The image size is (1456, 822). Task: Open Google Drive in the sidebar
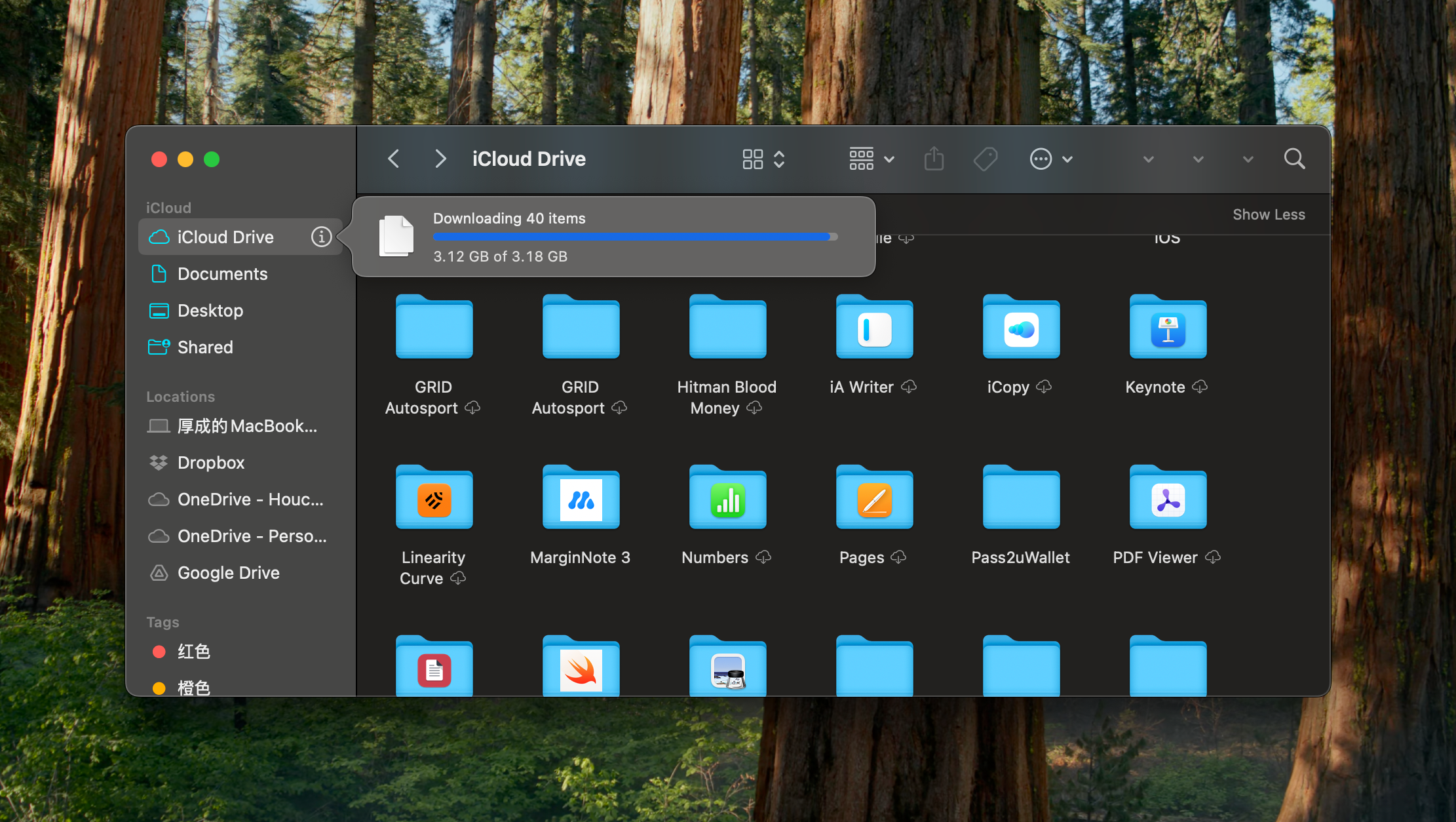(x=228, y=573)
